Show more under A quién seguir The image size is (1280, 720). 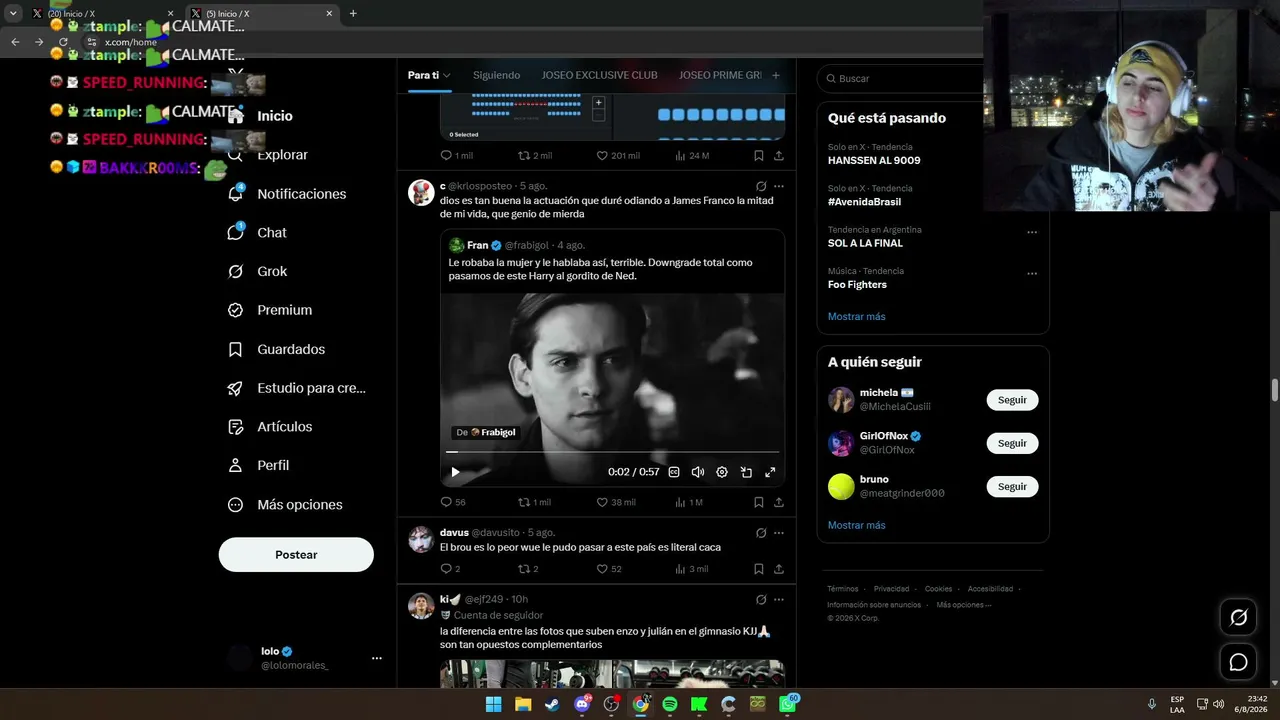(856, 525)
